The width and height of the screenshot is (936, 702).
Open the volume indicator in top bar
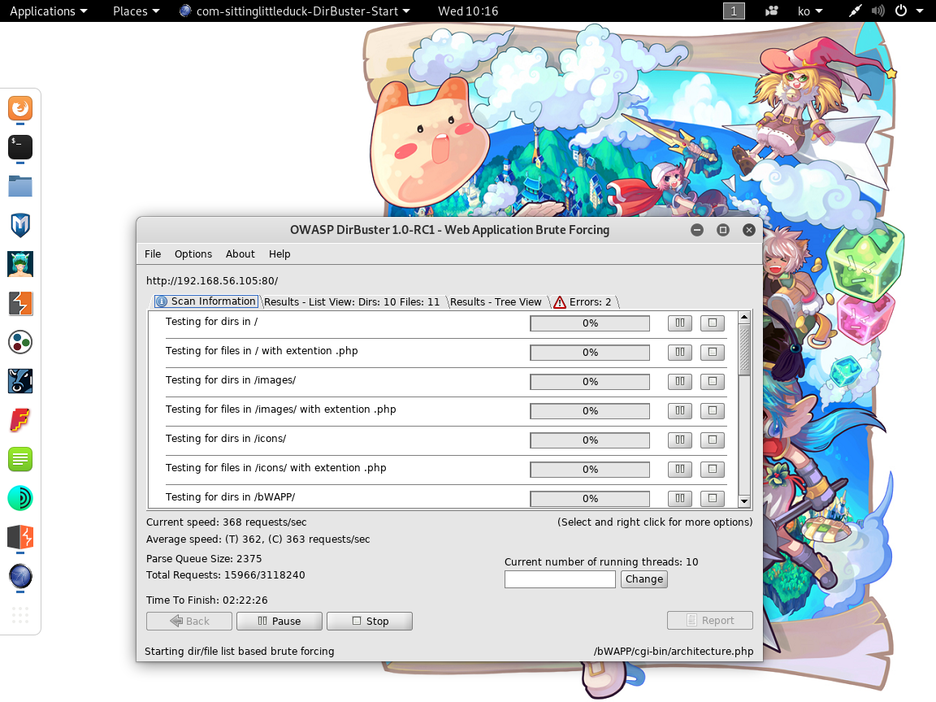click(878, 11)
